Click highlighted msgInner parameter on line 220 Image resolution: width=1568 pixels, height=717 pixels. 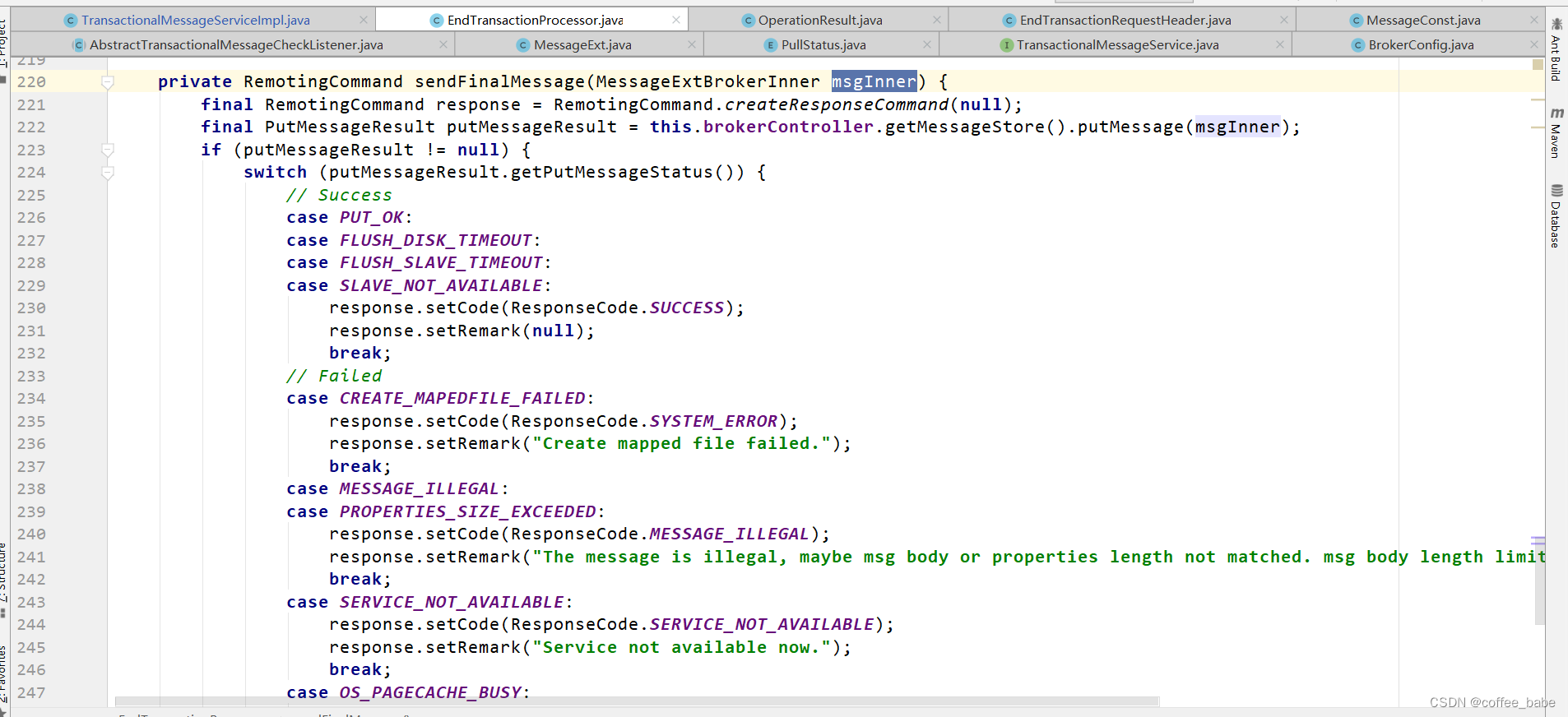[x=874, y=81]
